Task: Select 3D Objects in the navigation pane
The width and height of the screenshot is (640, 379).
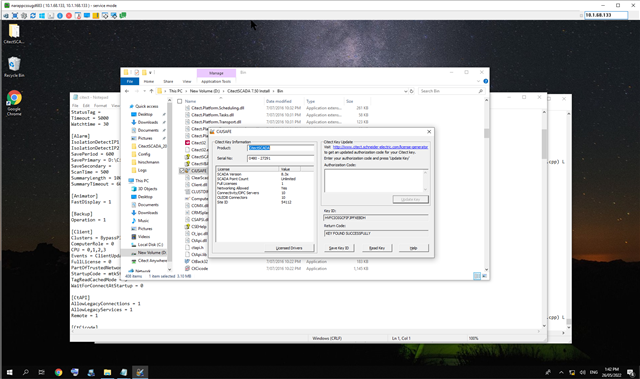Action: coord(147,188)
